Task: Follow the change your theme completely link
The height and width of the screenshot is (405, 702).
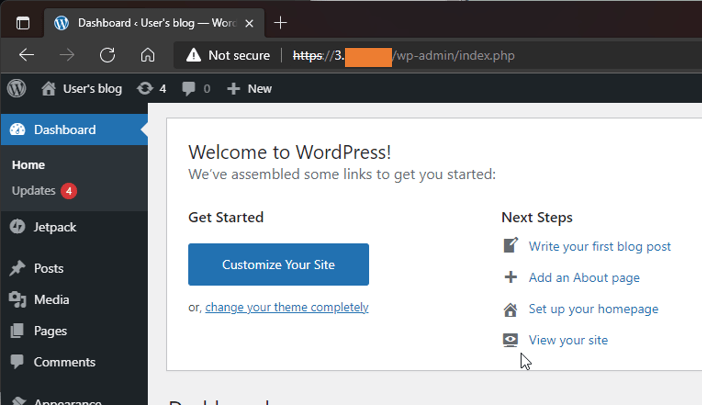Action: pyautogui.click(x=287, y=307)
